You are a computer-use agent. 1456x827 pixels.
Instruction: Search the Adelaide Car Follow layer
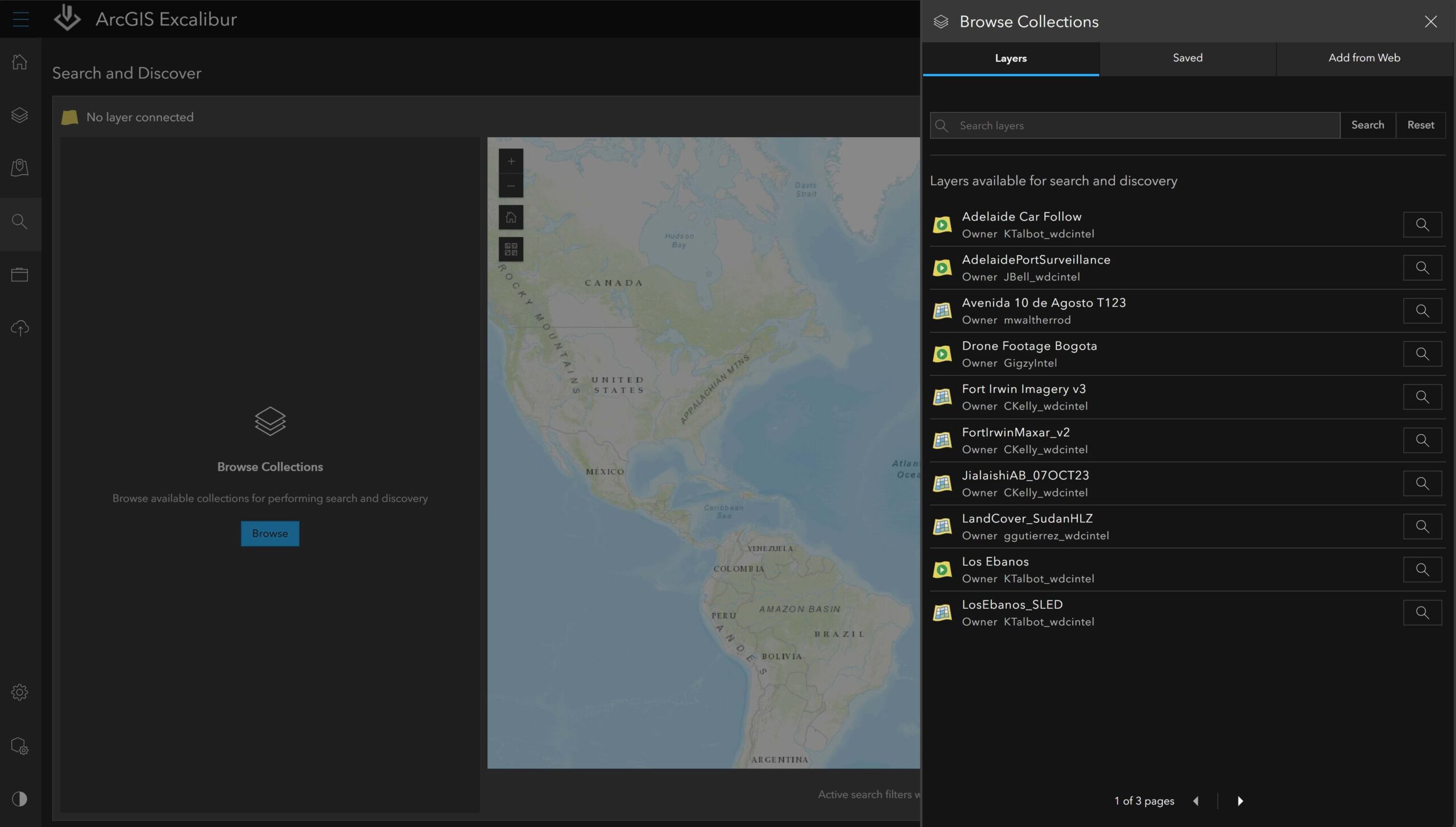point(1422,225)
